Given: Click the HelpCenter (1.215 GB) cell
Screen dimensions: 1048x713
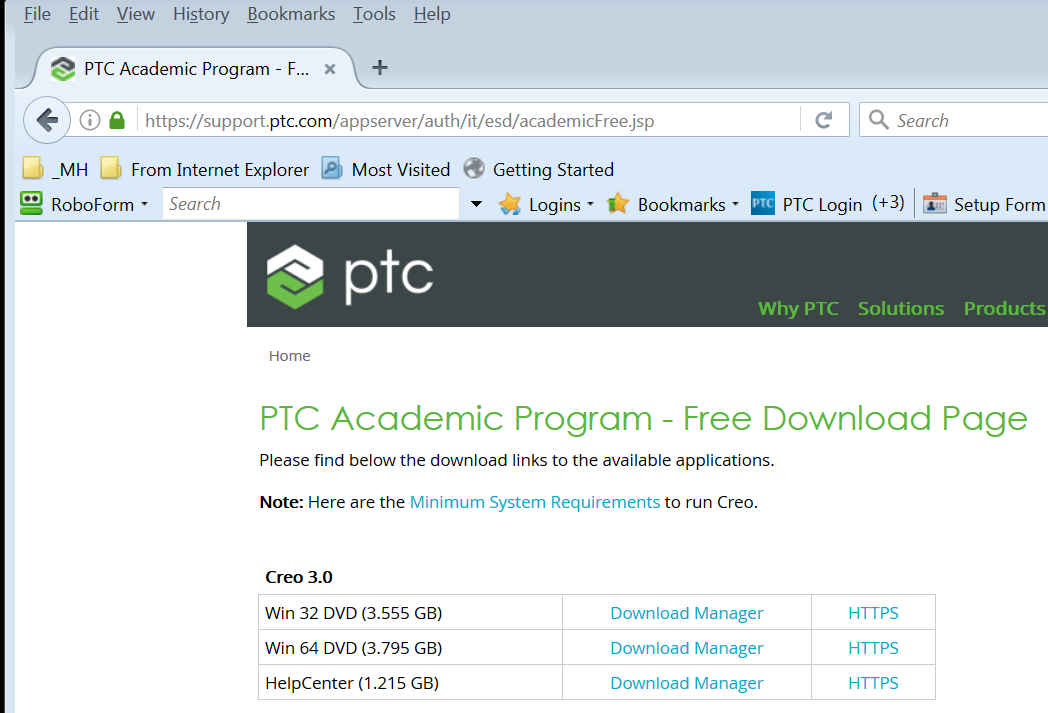Looking at the screenshot, I should [410, 682].
